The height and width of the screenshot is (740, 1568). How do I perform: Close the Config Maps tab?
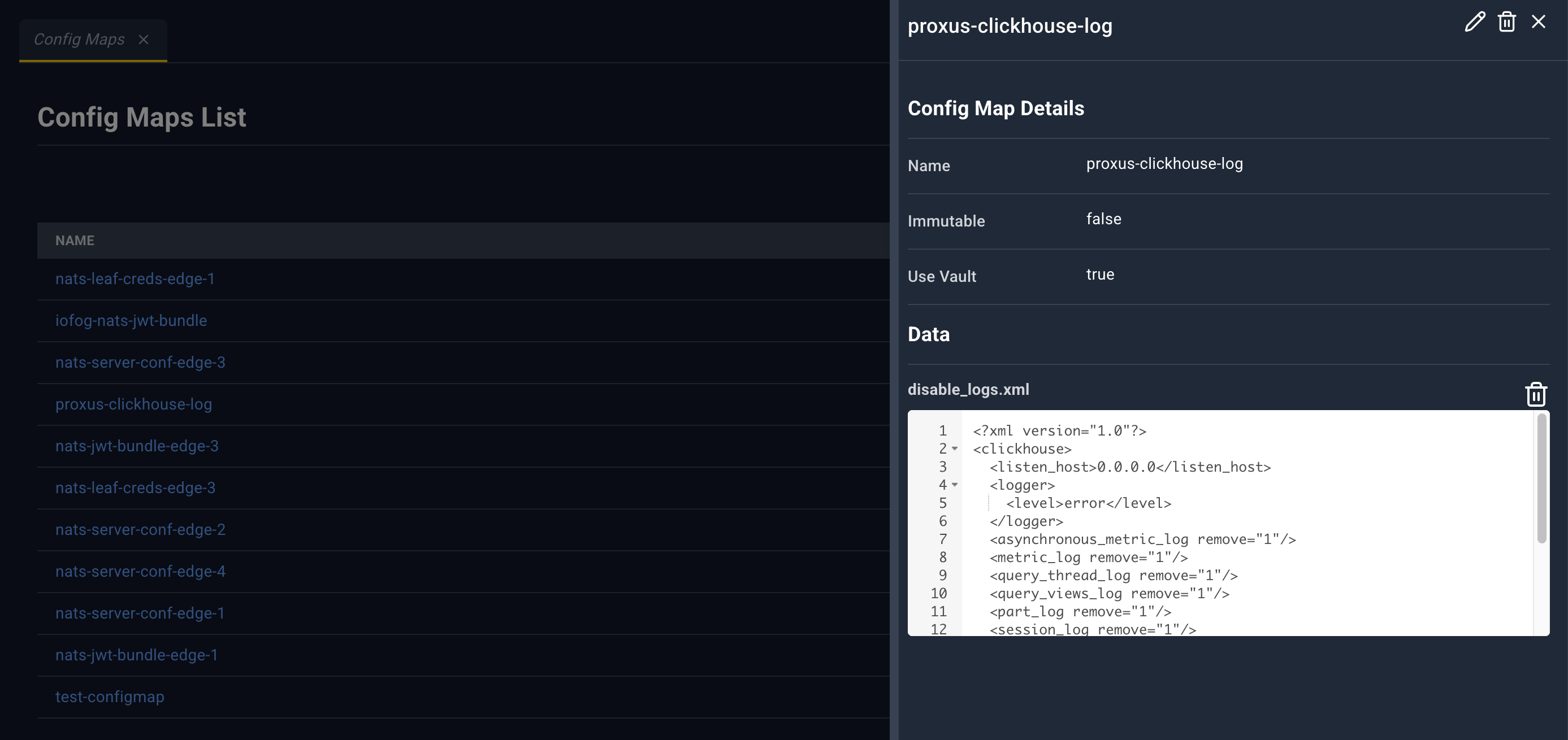click(144, 40)
